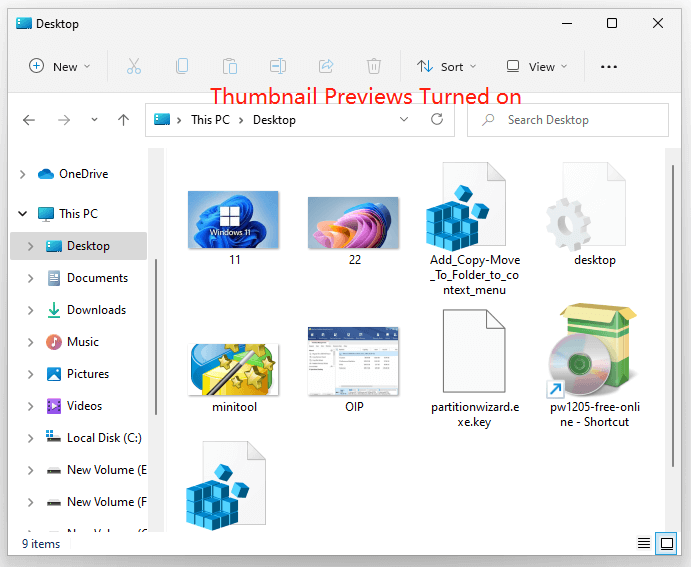Open the New item dropdown
The height and width of the screenshot is (567, 691).
pyautogui.click(x=60, y=66)
